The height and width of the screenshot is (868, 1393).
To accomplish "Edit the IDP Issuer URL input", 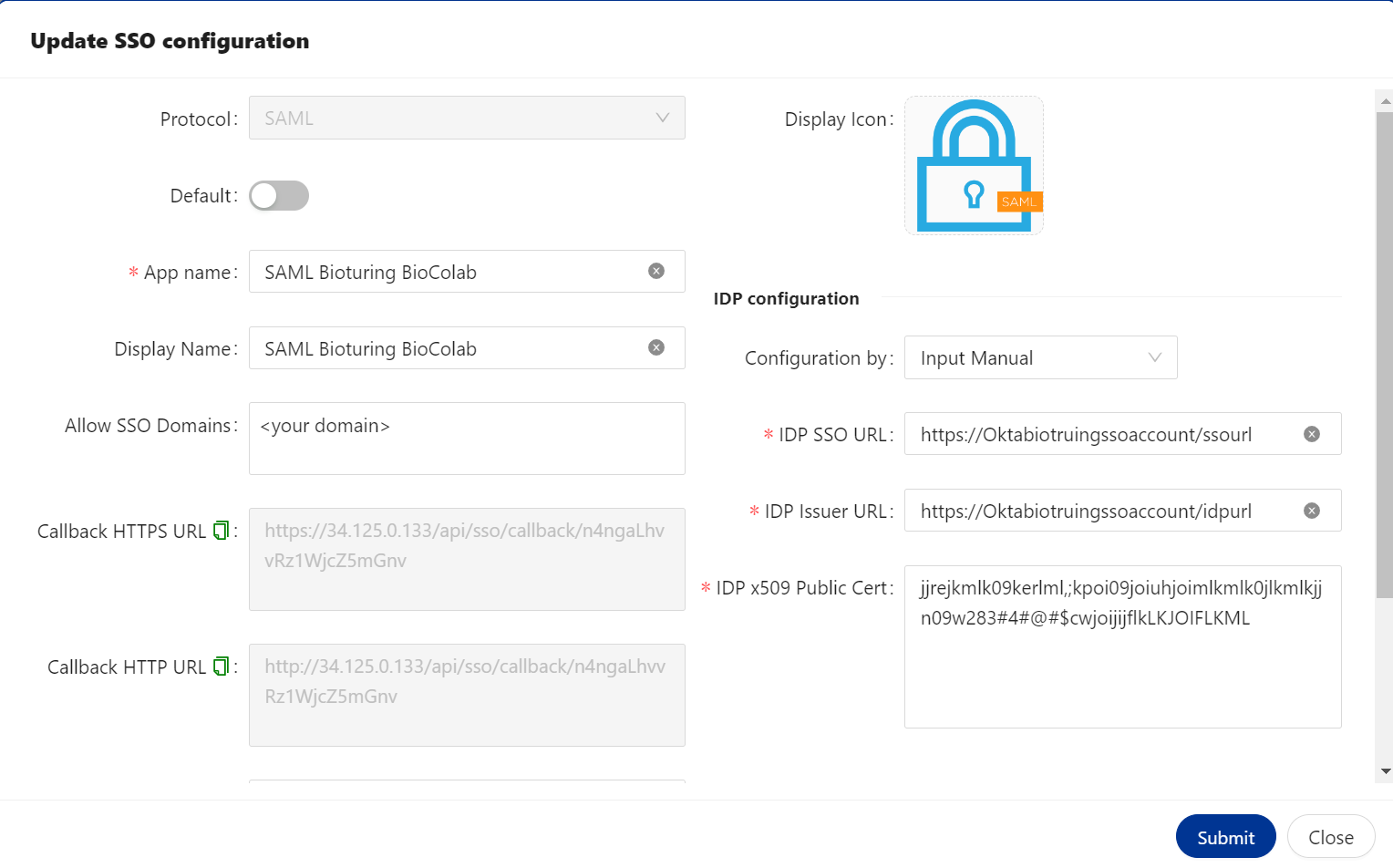I will tap(1123, 511).
